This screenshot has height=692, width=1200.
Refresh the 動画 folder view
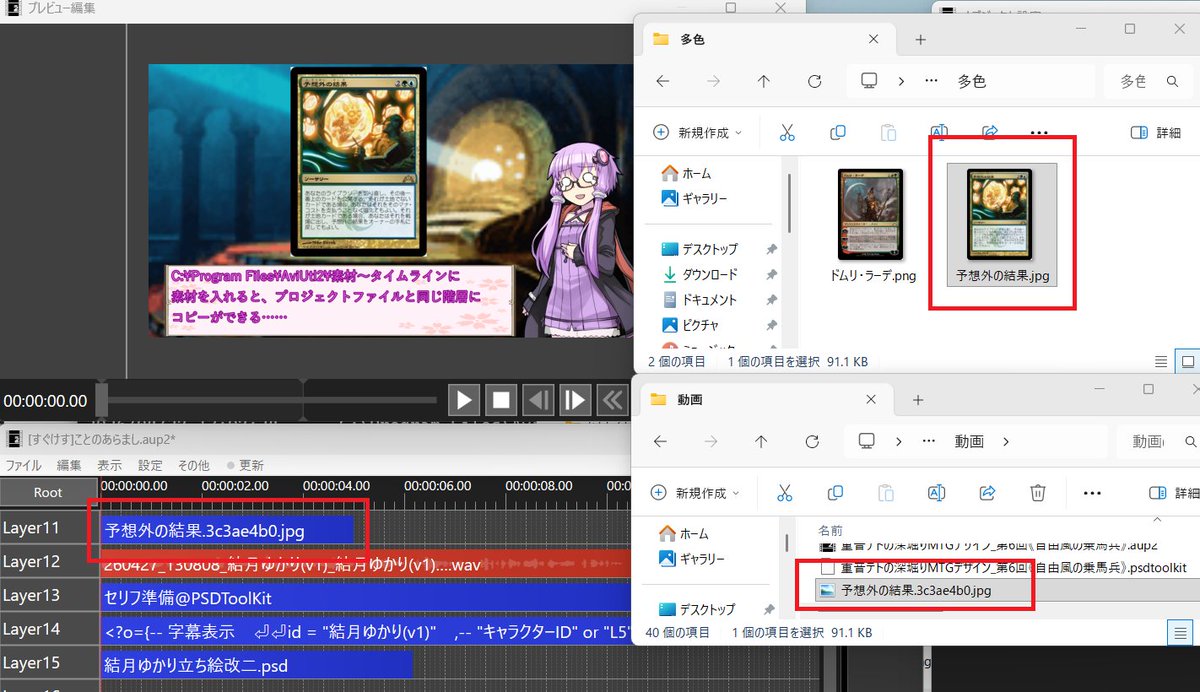(811, 441)
